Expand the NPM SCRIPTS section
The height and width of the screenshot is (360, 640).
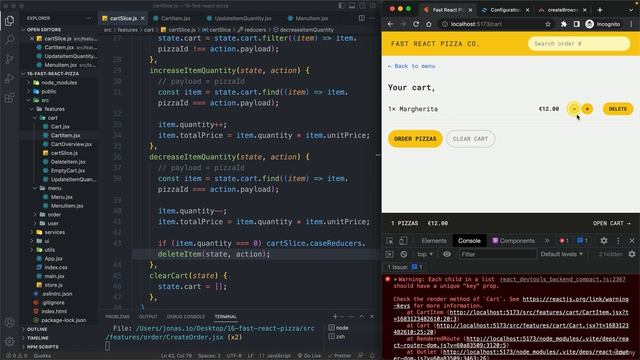(42, 347)
